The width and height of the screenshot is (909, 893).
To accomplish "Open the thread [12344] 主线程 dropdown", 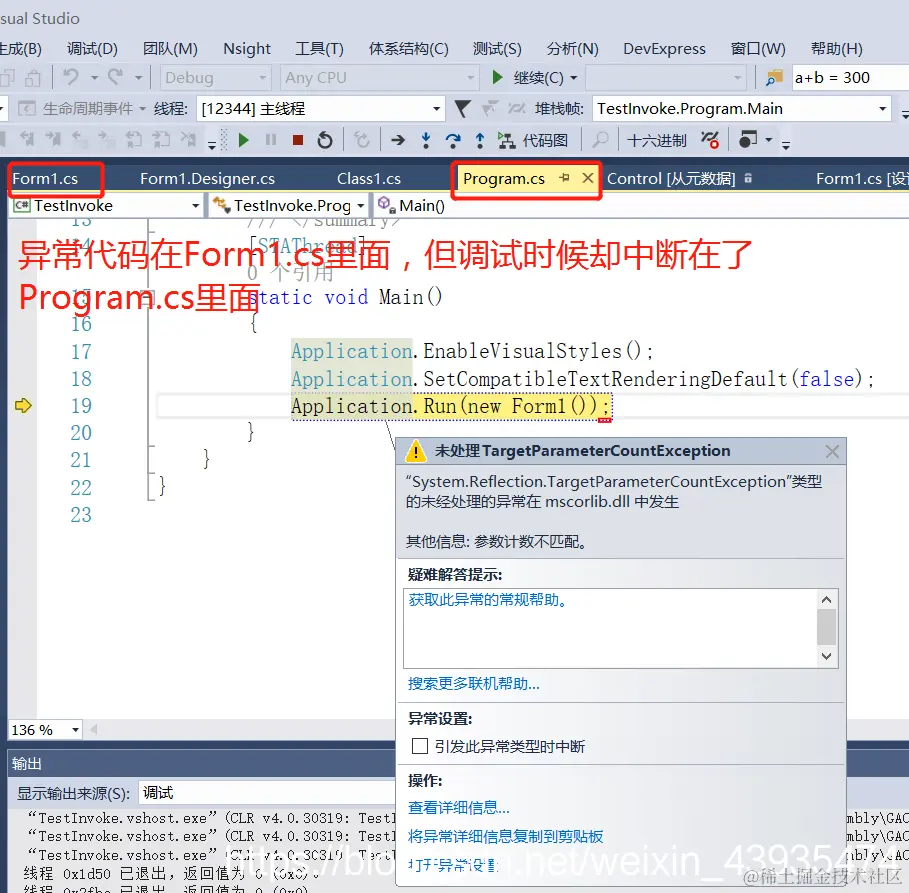I will click(x=321, y=108).
